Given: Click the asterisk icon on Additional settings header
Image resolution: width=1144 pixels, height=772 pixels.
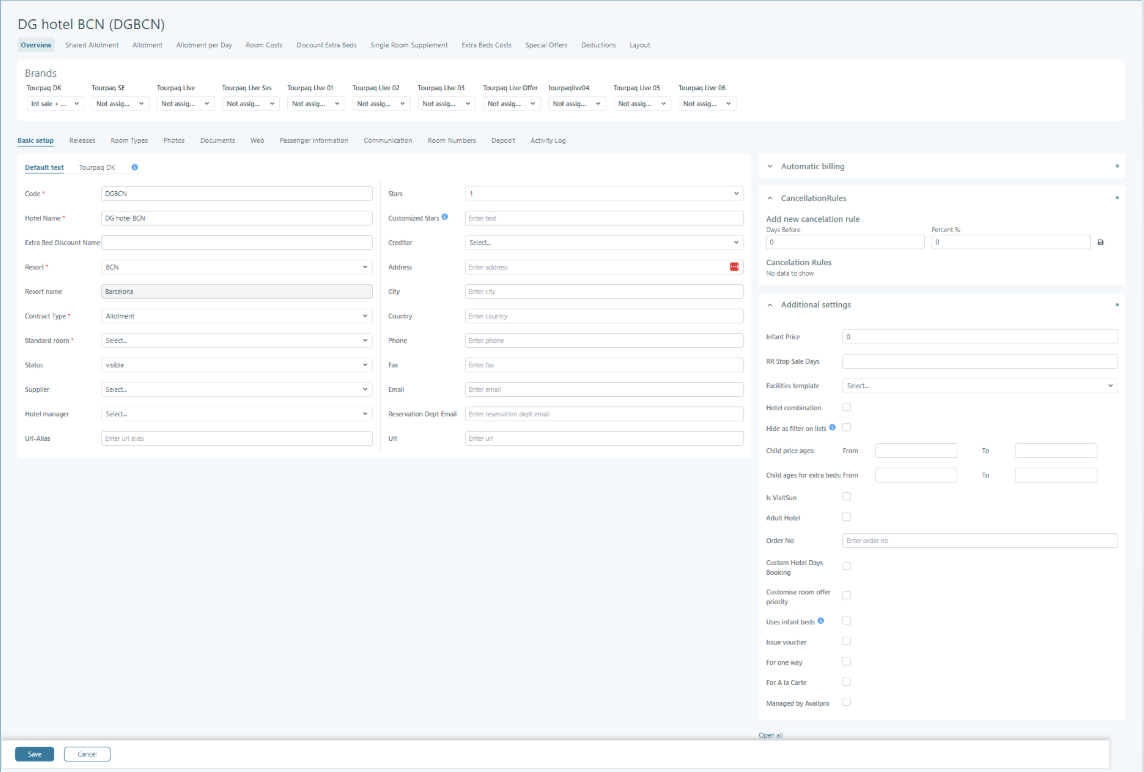Looking at the screenshot, I should [1116, 304].
